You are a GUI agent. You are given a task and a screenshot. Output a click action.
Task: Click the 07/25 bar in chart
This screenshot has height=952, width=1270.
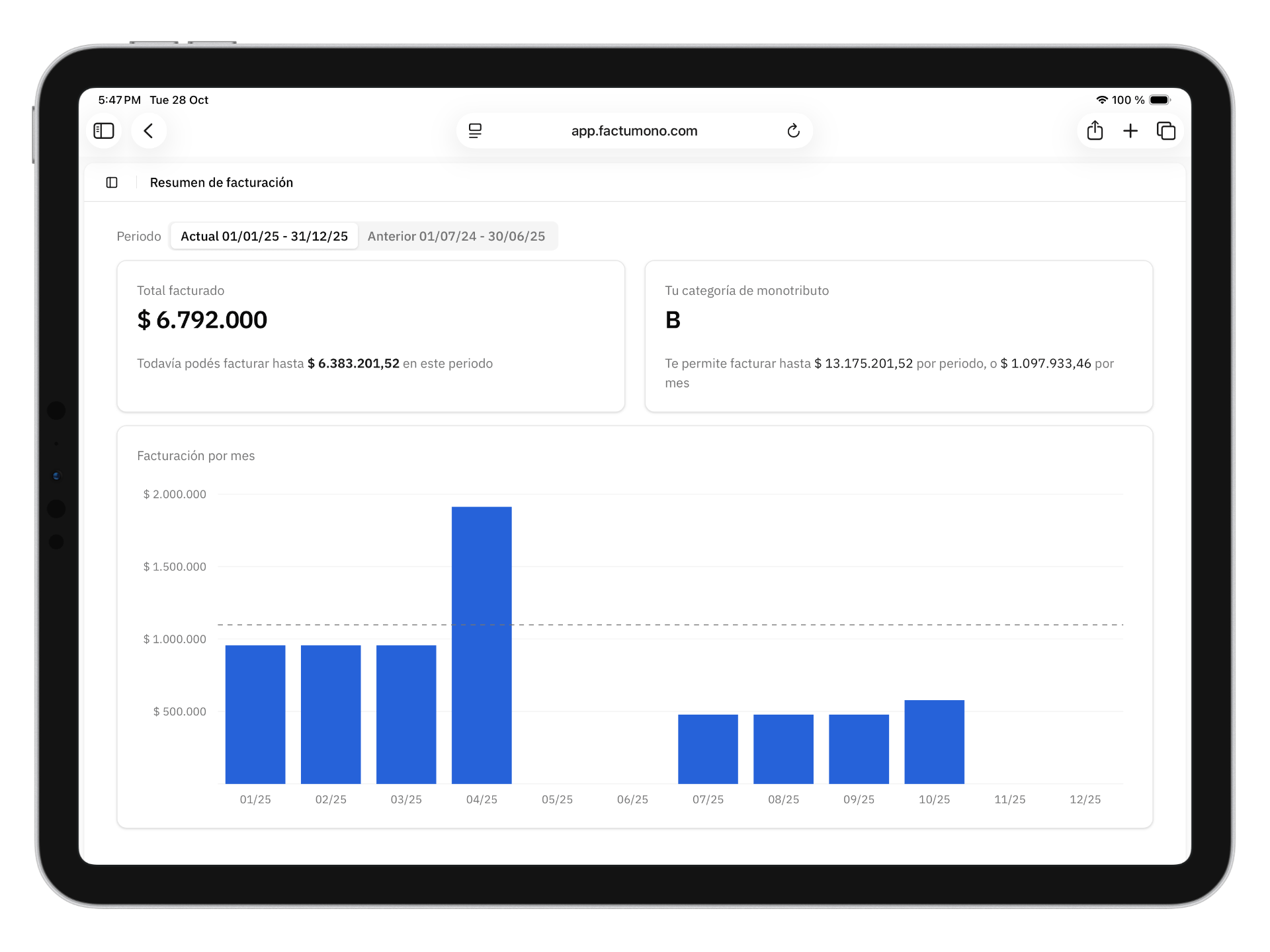coord(708,749)
